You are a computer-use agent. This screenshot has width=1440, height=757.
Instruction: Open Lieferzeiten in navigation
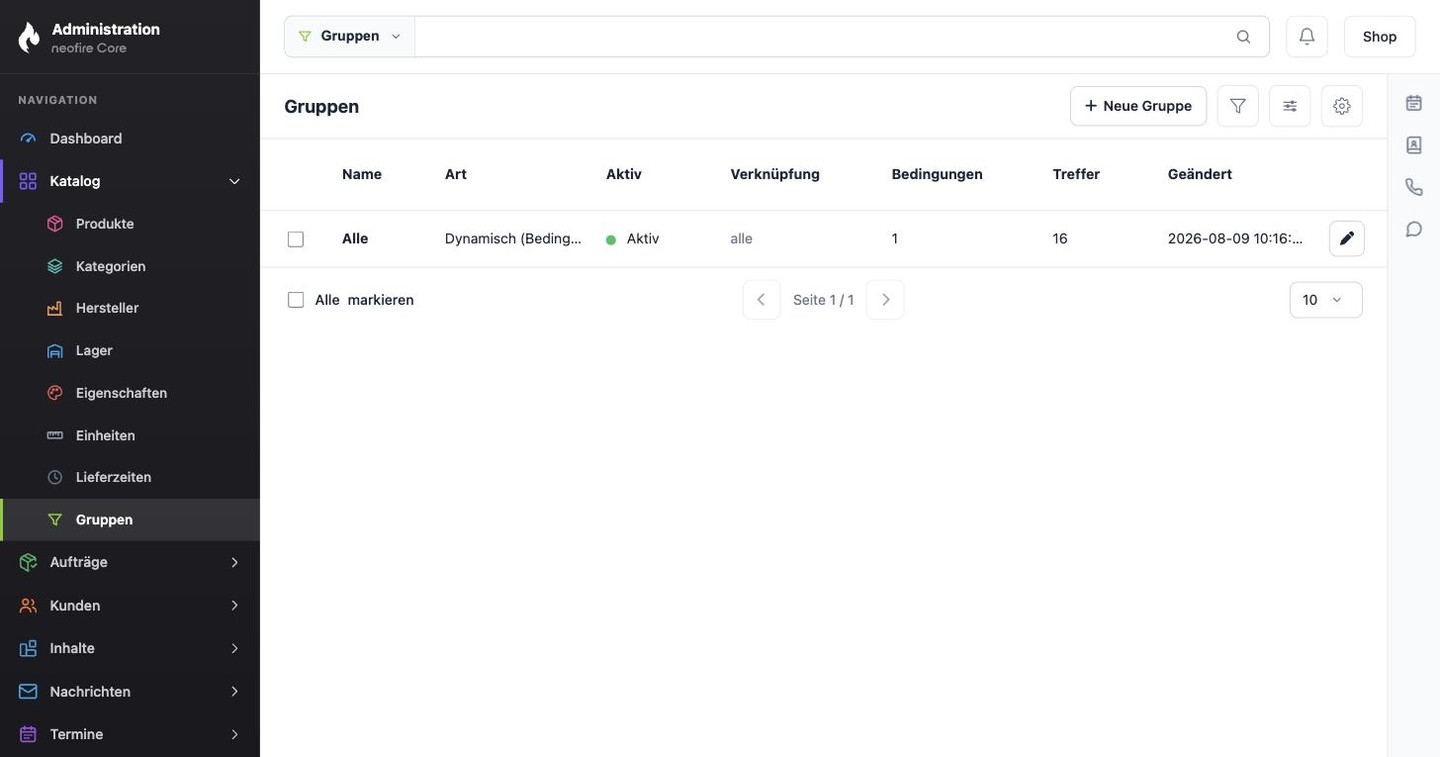coord(131,477)
